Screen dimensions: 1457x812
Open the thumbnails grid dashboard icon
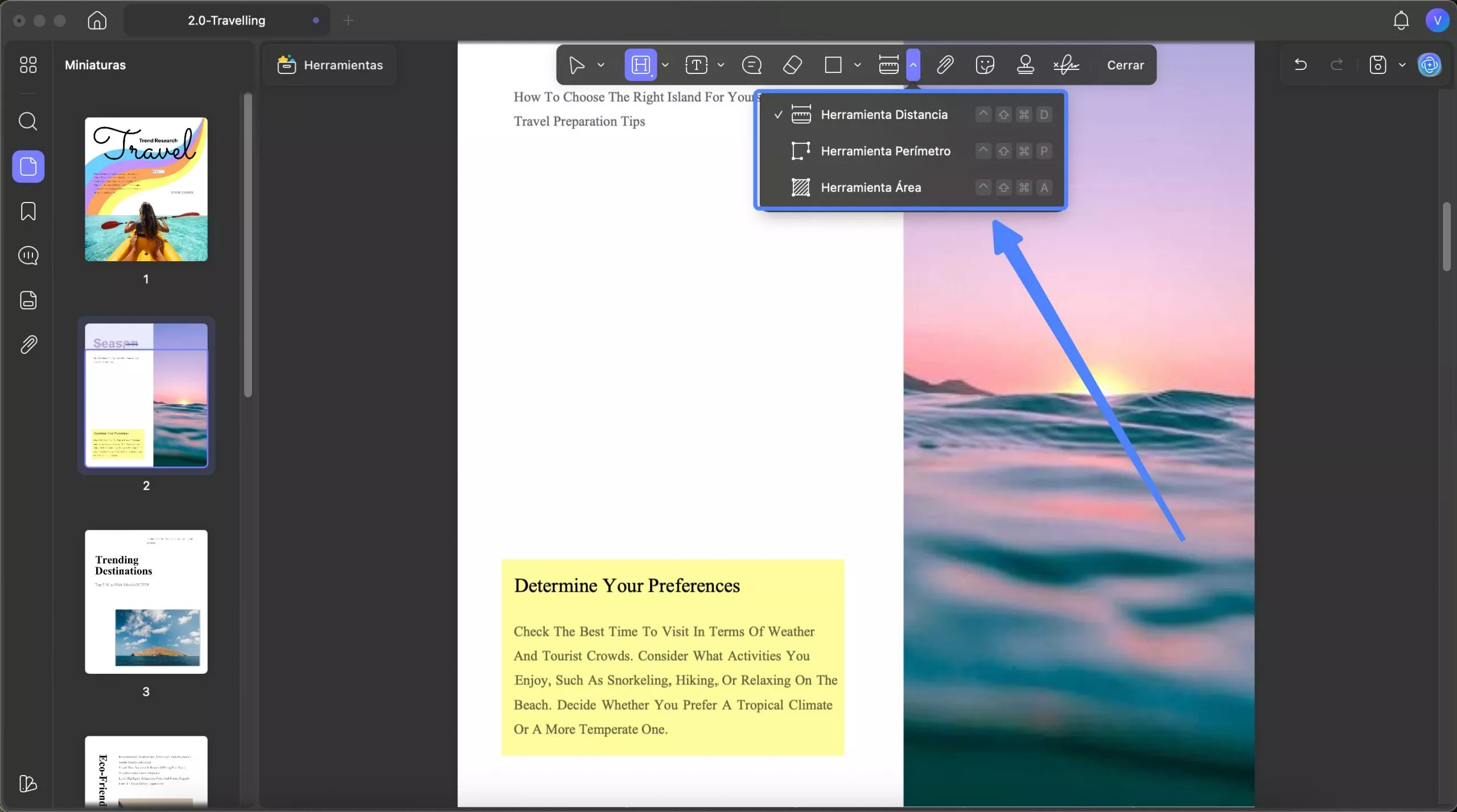click(x=28, y=65)
